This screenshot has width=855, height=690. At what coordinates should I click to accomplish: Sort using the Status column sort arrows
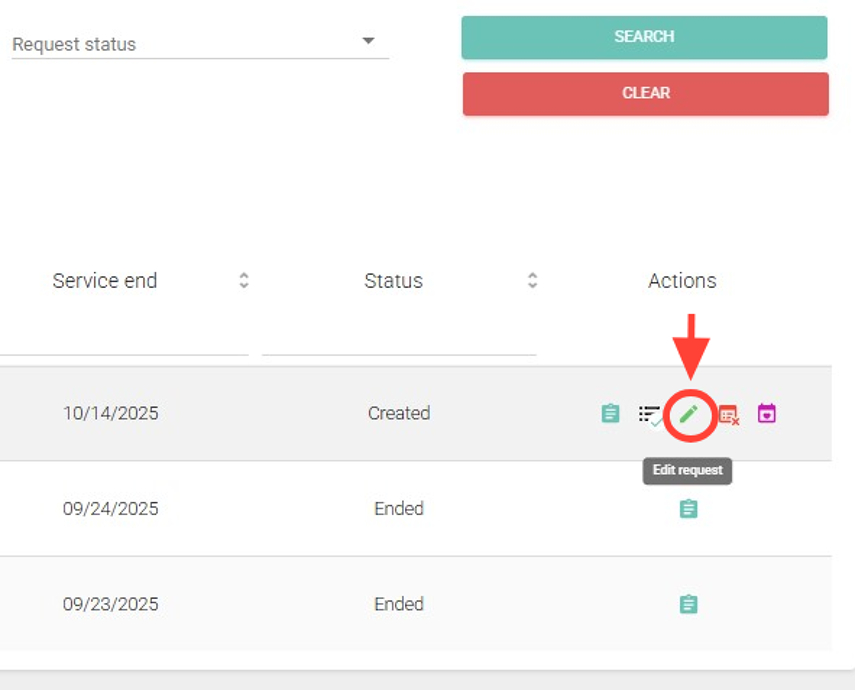tap(532, 281)
